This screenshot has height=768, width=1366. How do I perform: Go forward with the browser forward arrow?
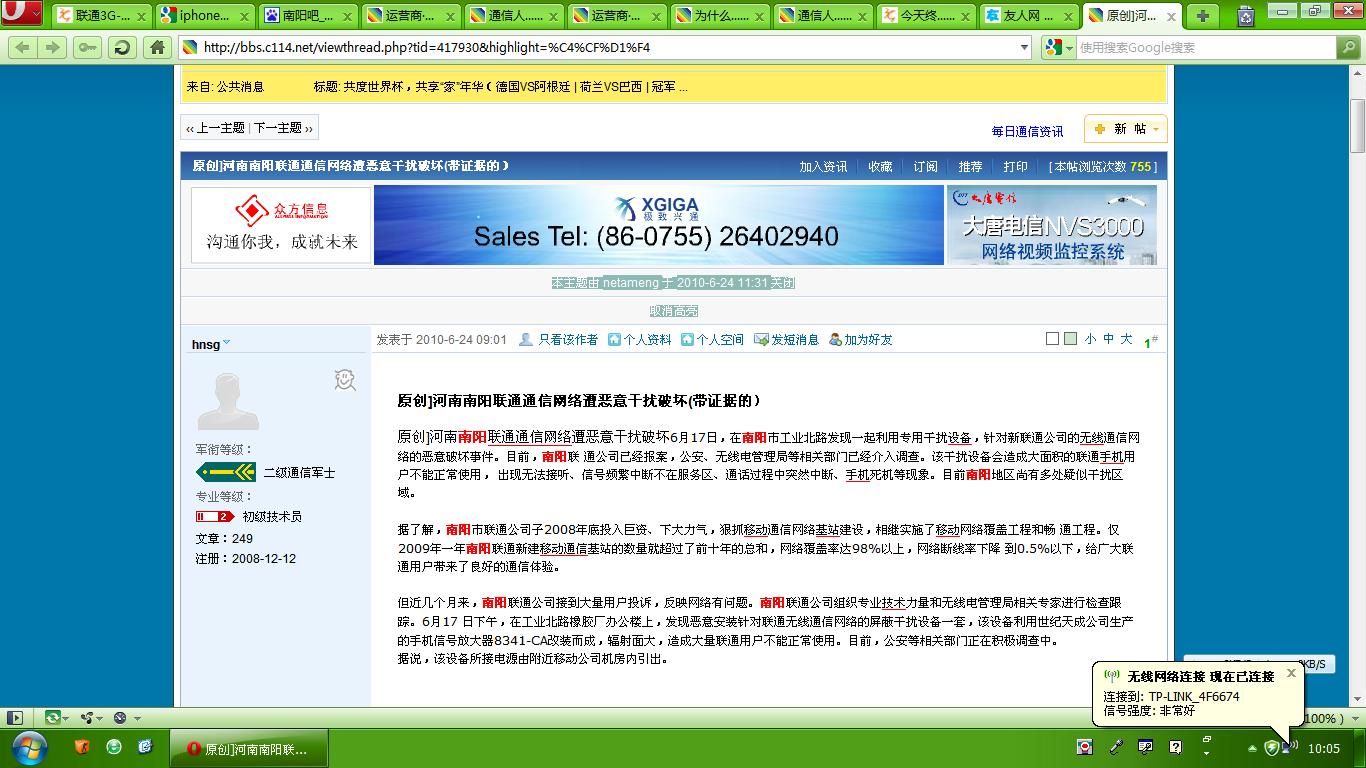tap(52, 47)
